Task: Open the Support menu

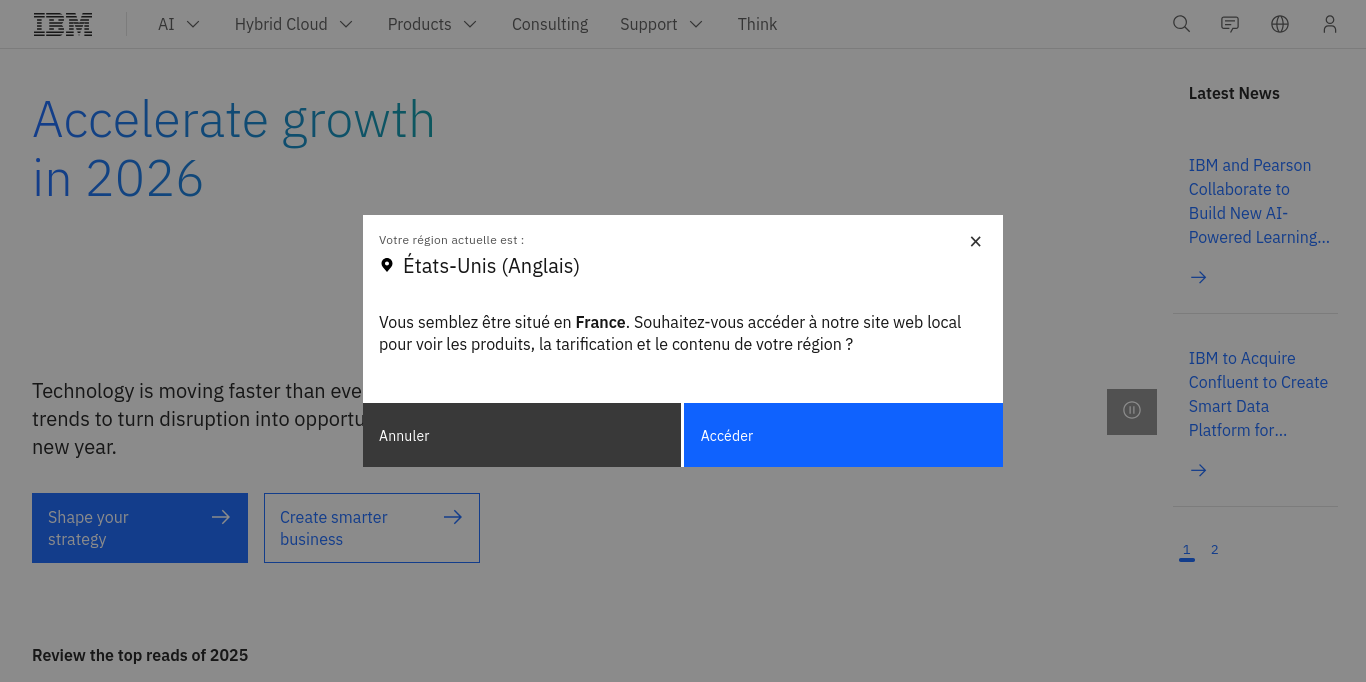Action: click(x=661, y=24)
